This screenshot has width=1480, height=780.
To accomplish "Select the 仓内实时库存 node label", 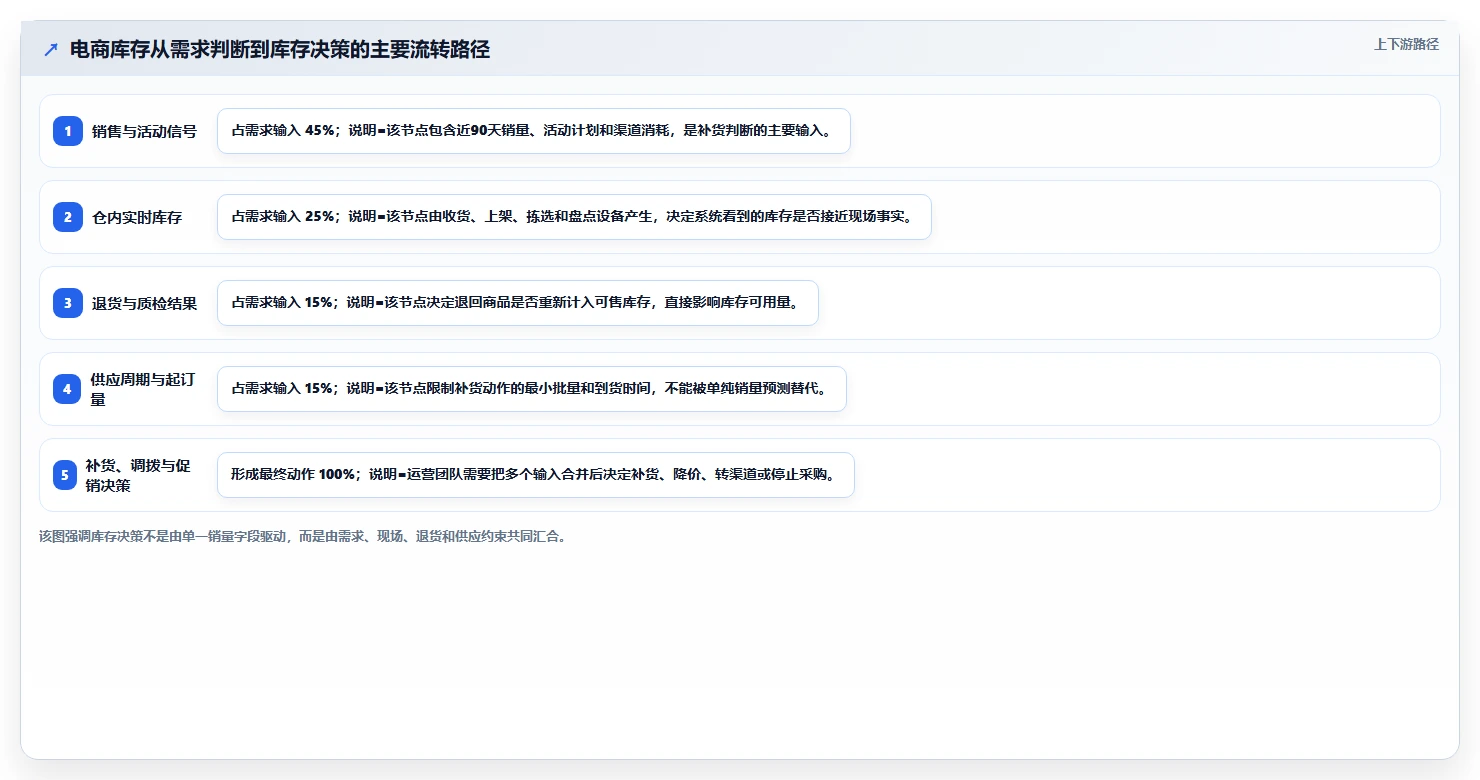I will coord(137,217).
